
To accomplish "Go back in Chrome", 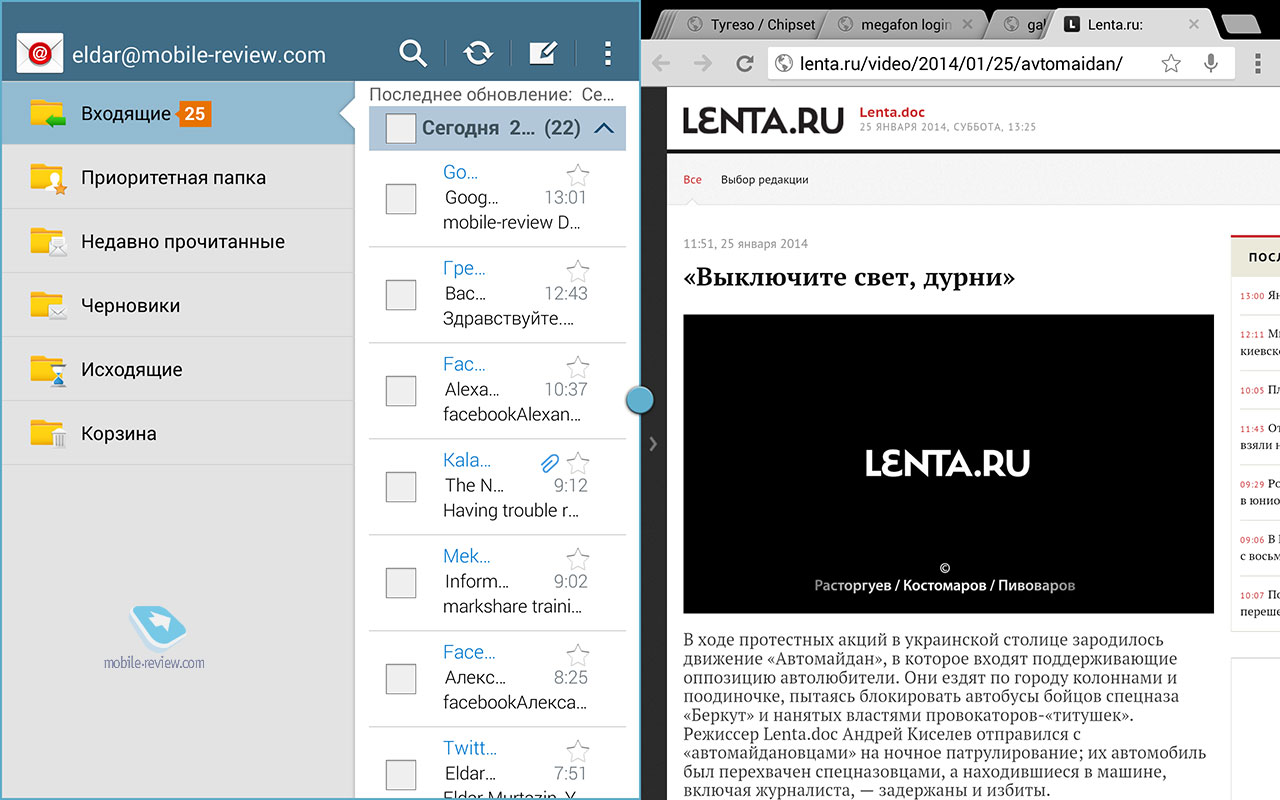I will 660,64.
